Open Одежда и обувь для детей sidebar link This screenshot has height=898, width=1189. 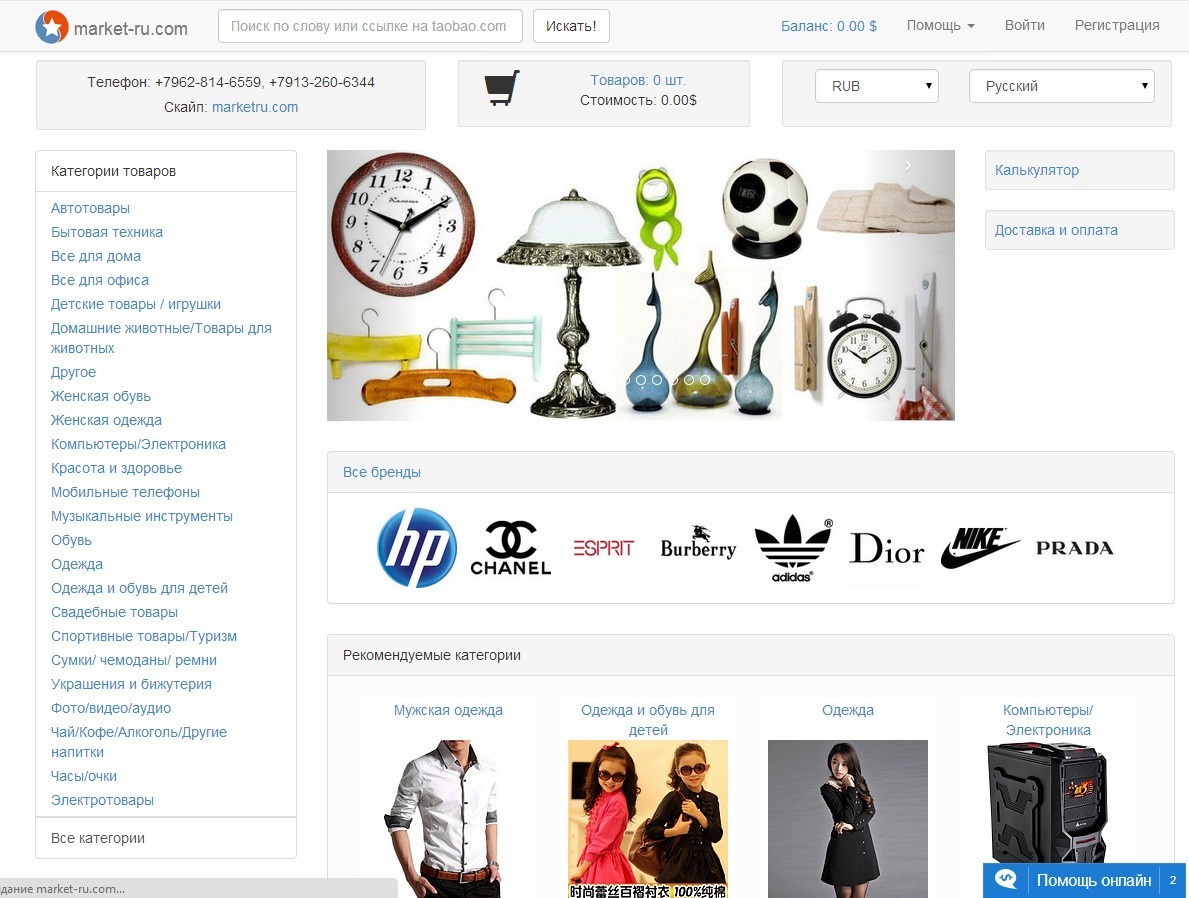coord(140,589)
